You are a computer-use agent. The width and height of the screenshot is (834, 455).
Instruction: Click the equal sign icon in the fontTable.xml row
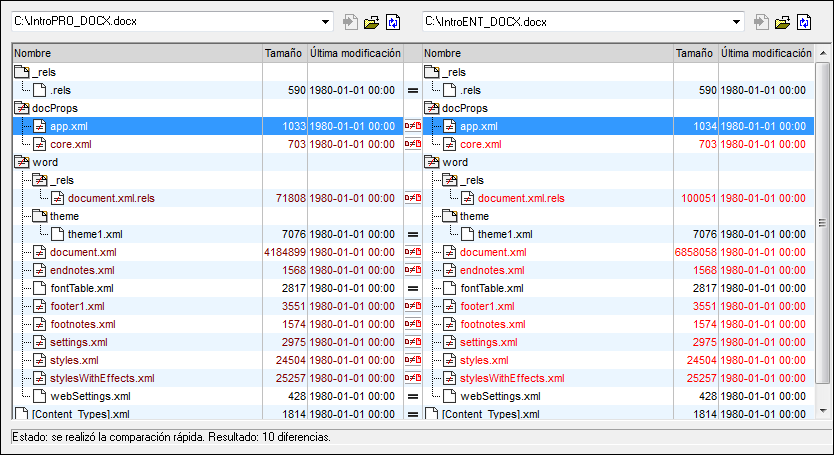pyautogui.click(x=412, y=288)
